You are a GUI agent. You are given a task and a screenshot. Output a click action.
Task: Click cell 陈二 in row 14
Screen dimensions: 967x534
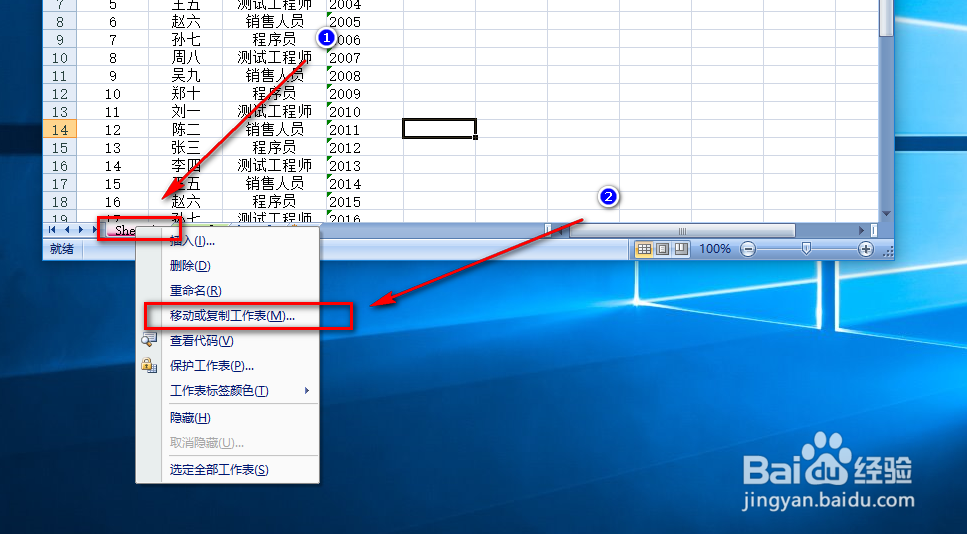186,129
